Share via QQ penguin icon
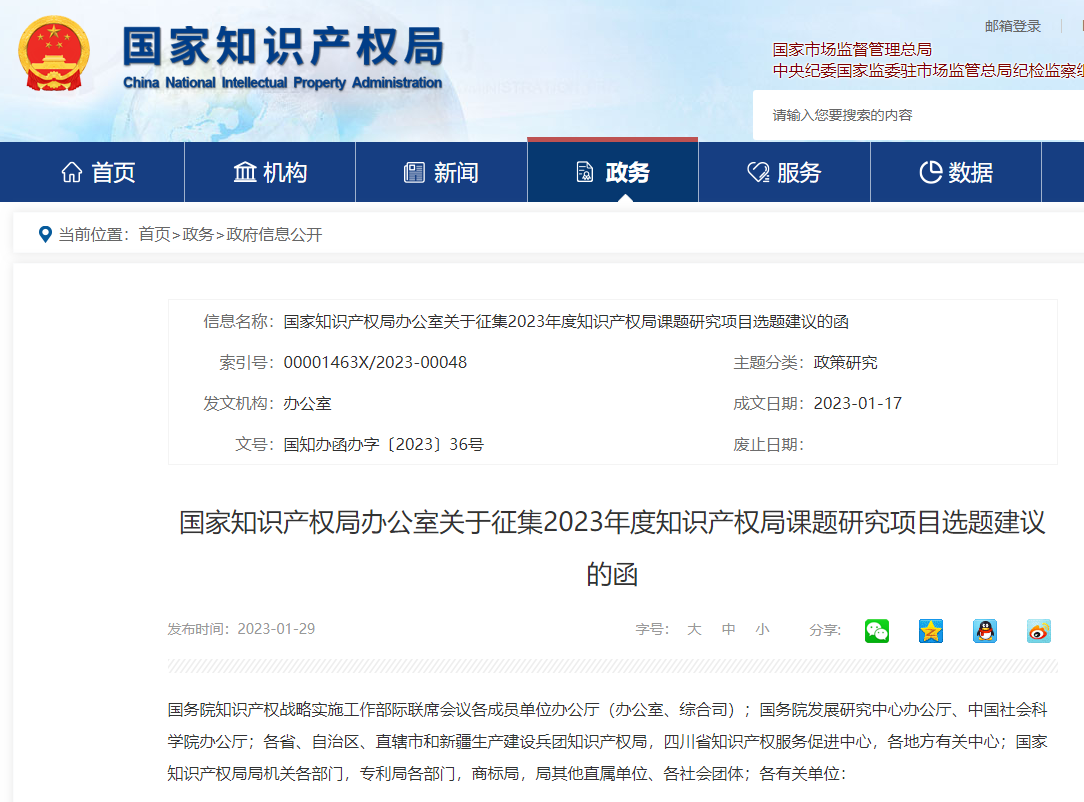 tap(985, 631)
